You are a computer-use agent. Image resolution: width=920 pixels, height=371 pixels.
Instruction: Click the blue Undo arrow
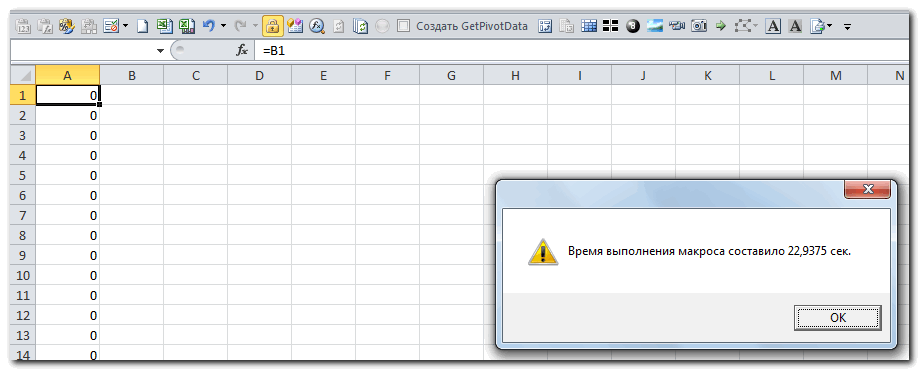208,26
